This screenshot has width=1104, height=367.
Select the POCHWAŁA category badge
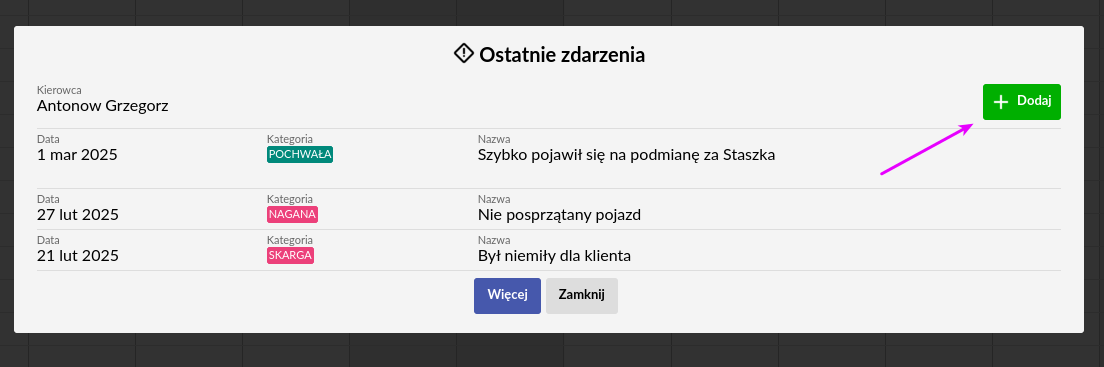[x=300, y=154]
